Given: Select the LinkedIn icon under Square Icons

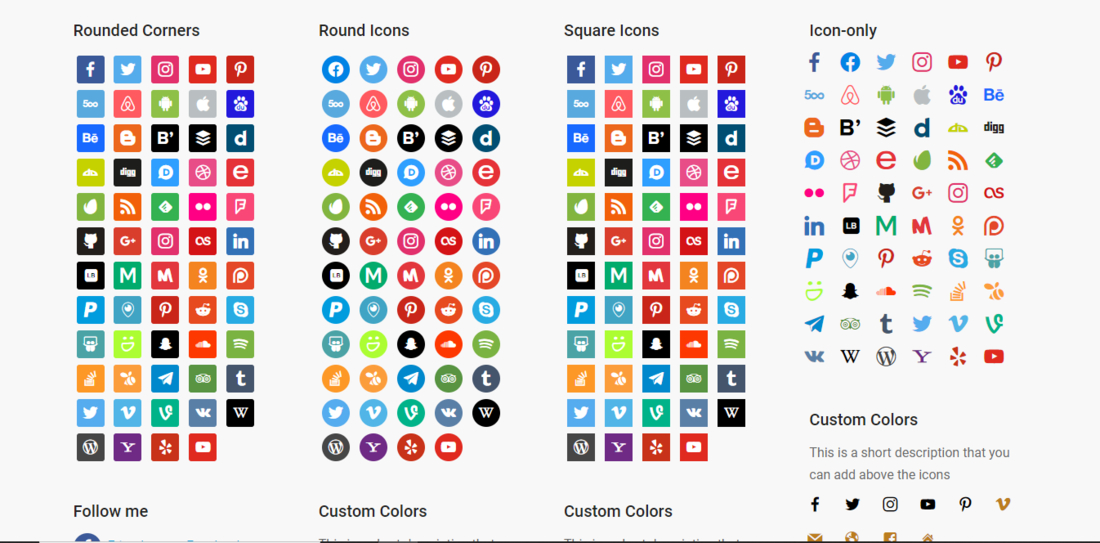Looking at the screenshot, I should [x=731, y=241].
